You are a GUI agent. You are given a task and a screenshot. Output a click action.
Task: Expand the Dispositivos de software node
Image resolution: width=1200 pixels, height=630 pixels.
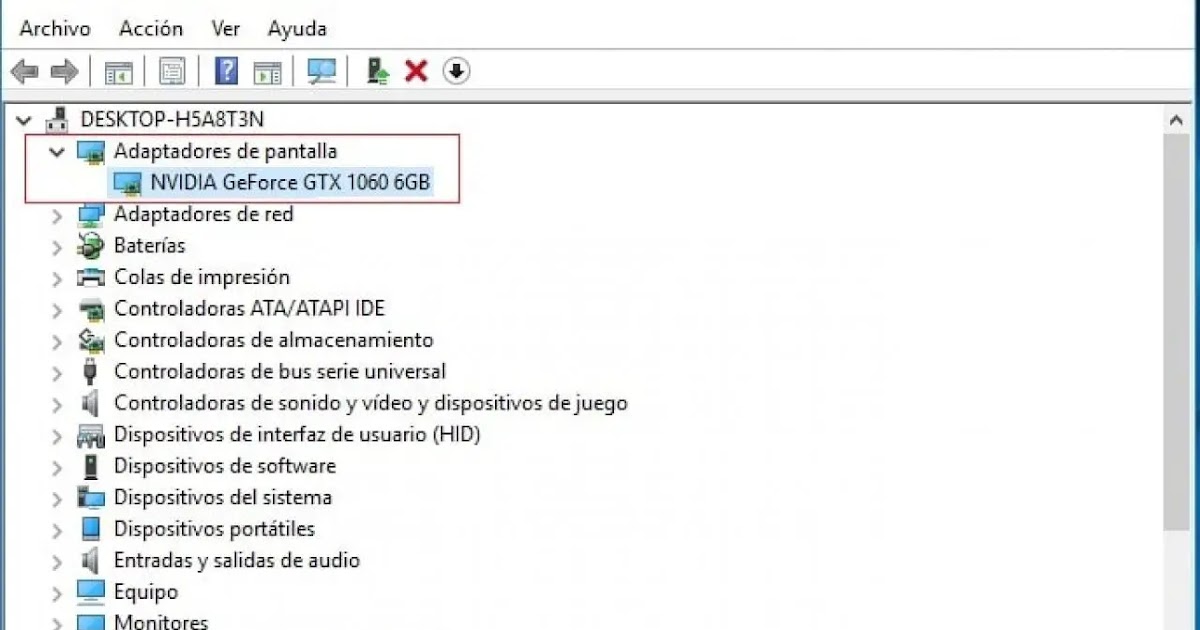57,466
